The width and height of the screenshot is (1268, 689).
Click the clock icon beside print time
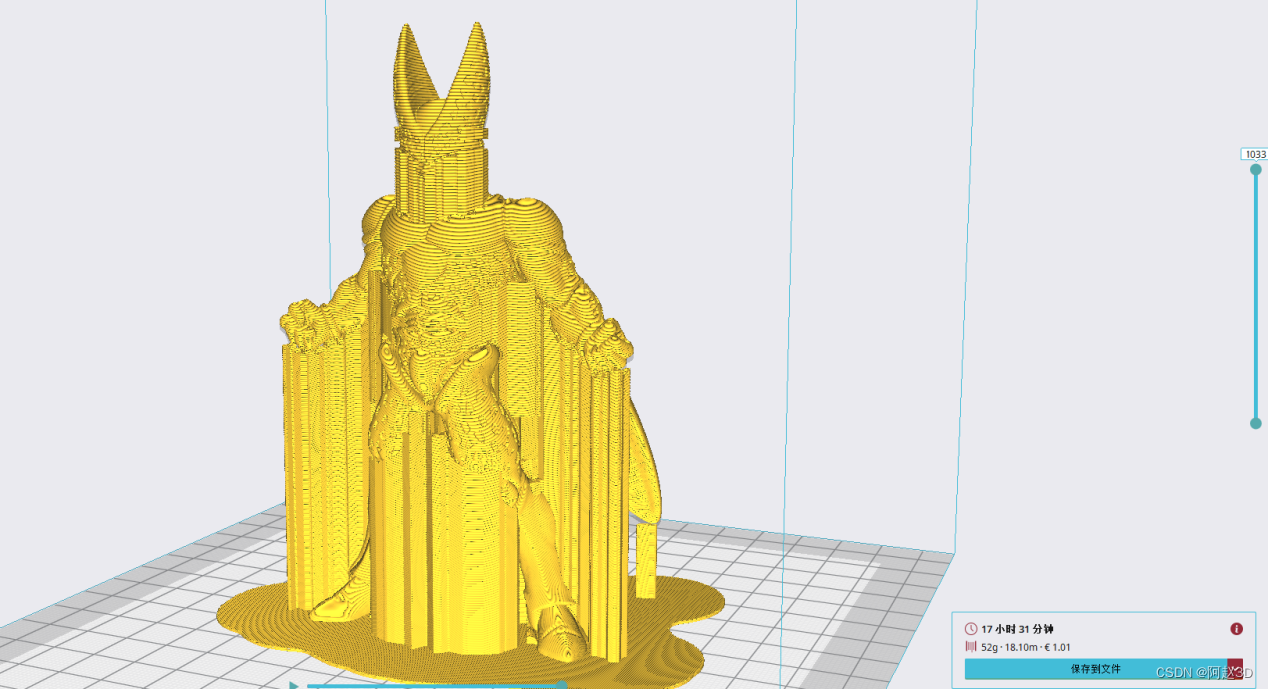click(x=971, y=629)
